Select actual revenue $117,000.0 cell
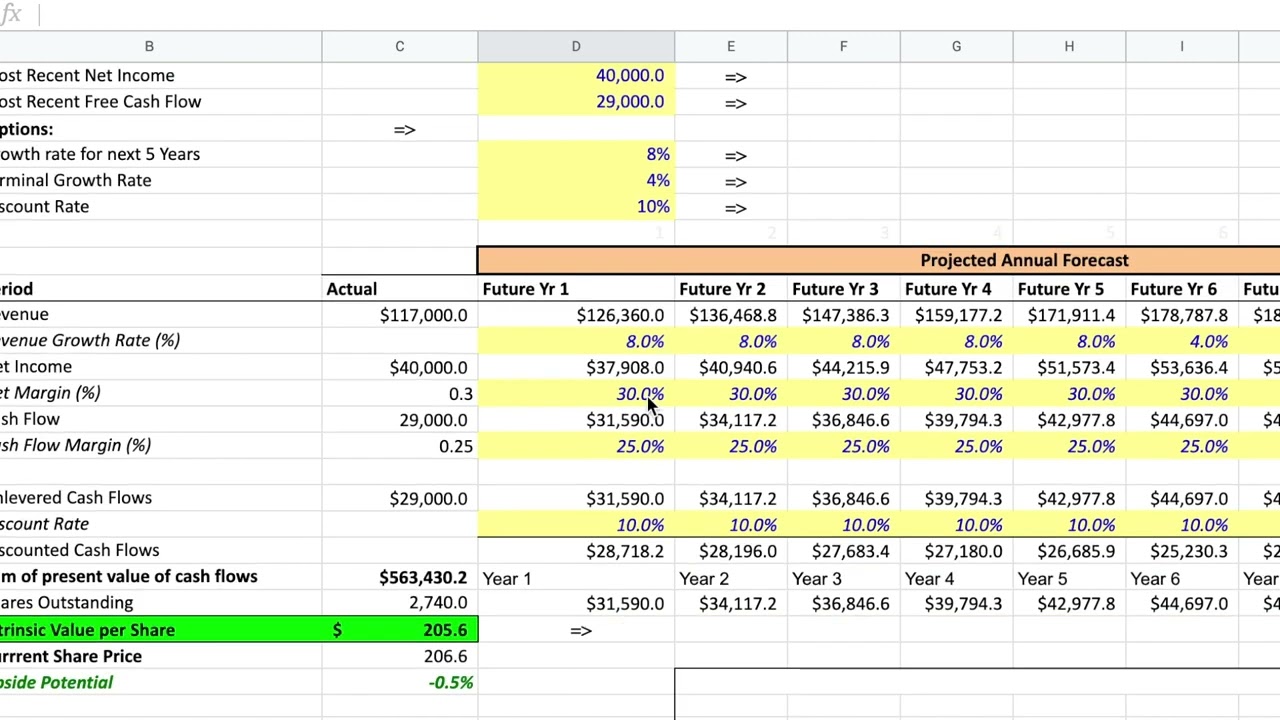This screenshot has width=1280, height=720. pos(399,315)
